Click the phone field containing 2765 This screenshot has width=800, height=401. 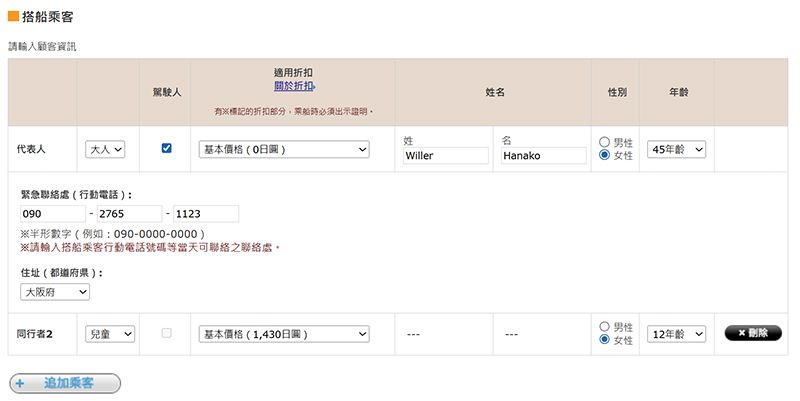[129, 214]
